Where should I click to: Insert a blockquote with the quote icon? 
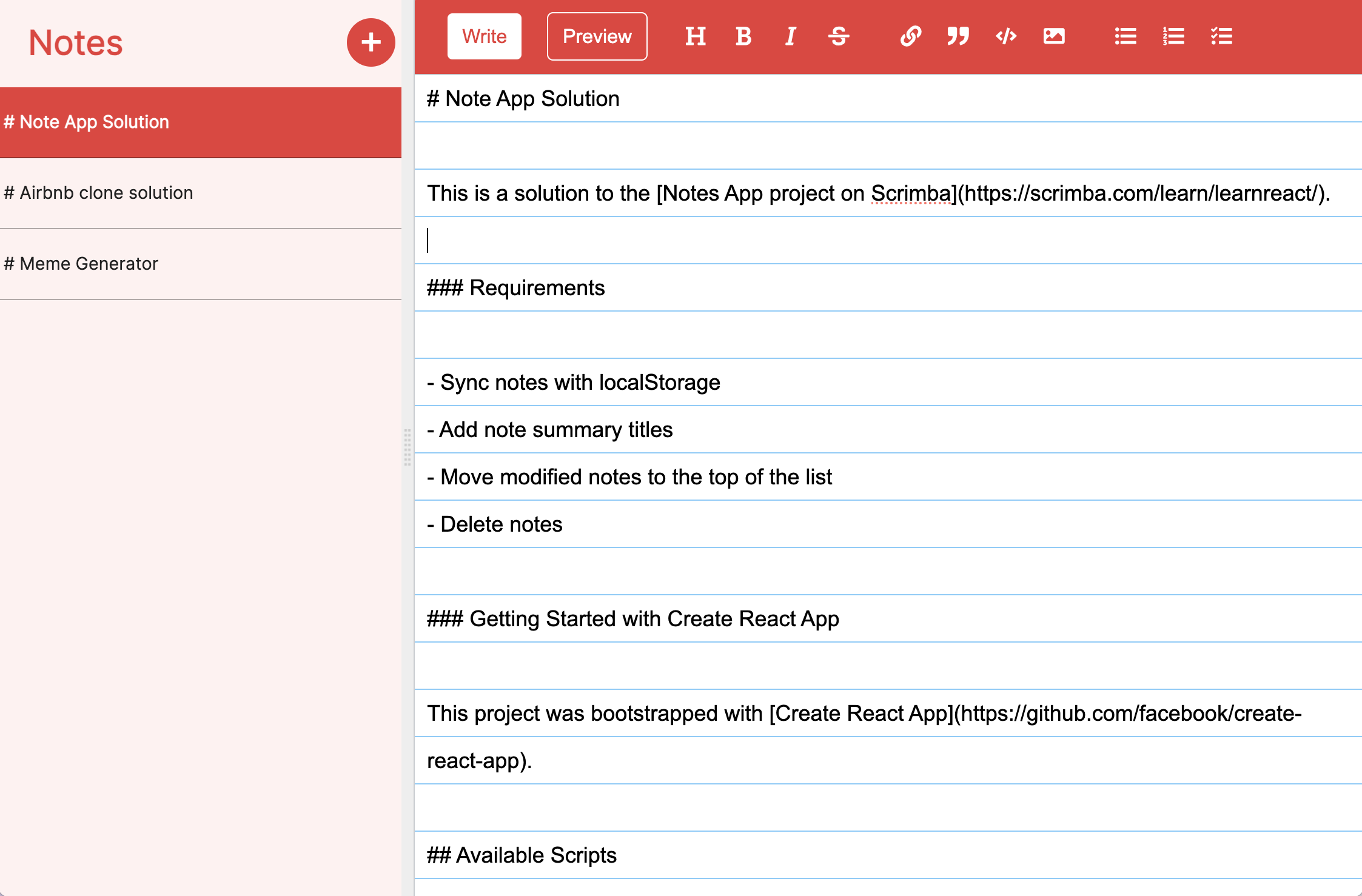[958, 36]
